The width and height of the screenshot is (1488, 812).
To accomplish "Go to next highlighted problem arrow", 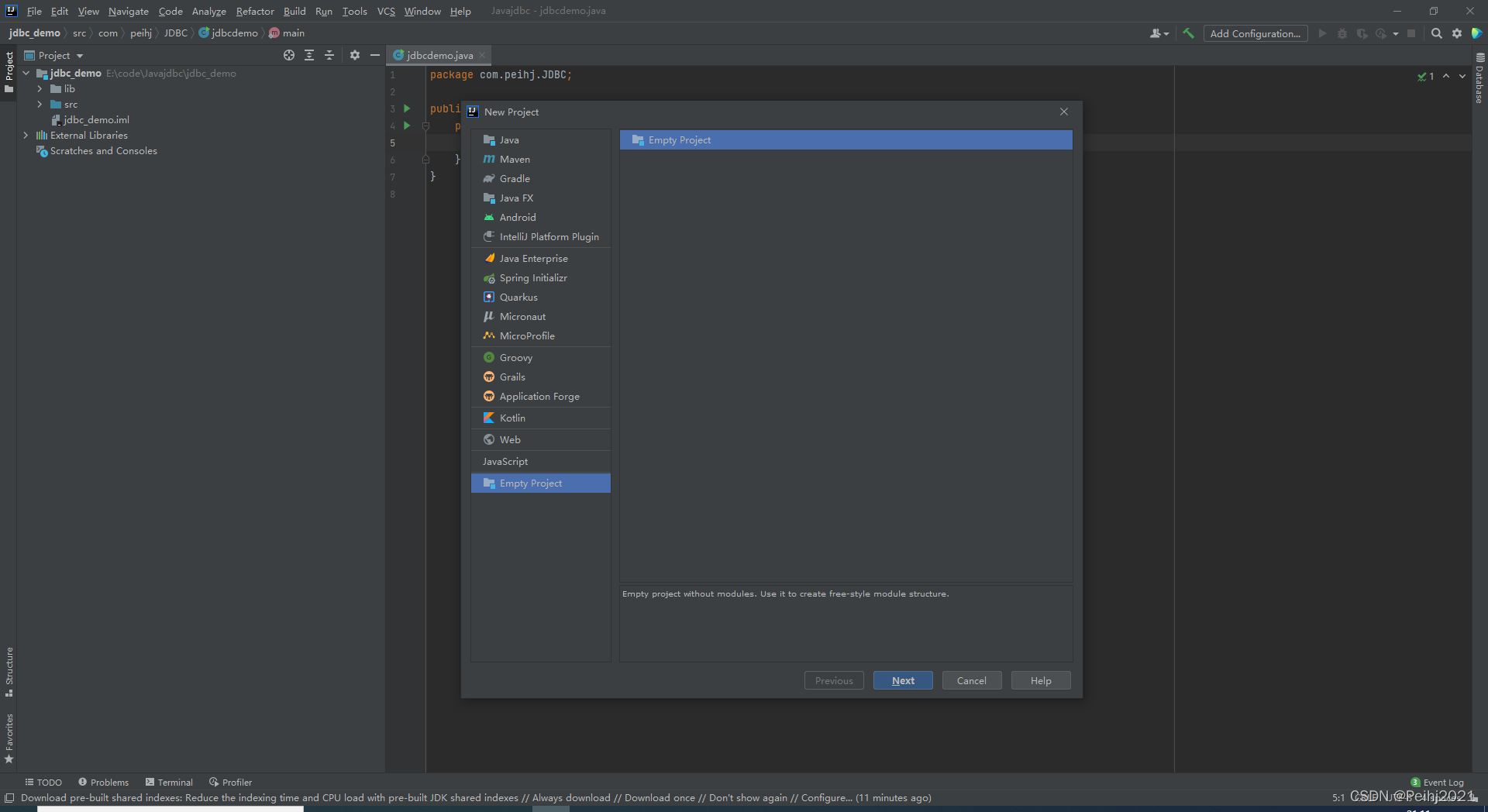I will 1462,76.
